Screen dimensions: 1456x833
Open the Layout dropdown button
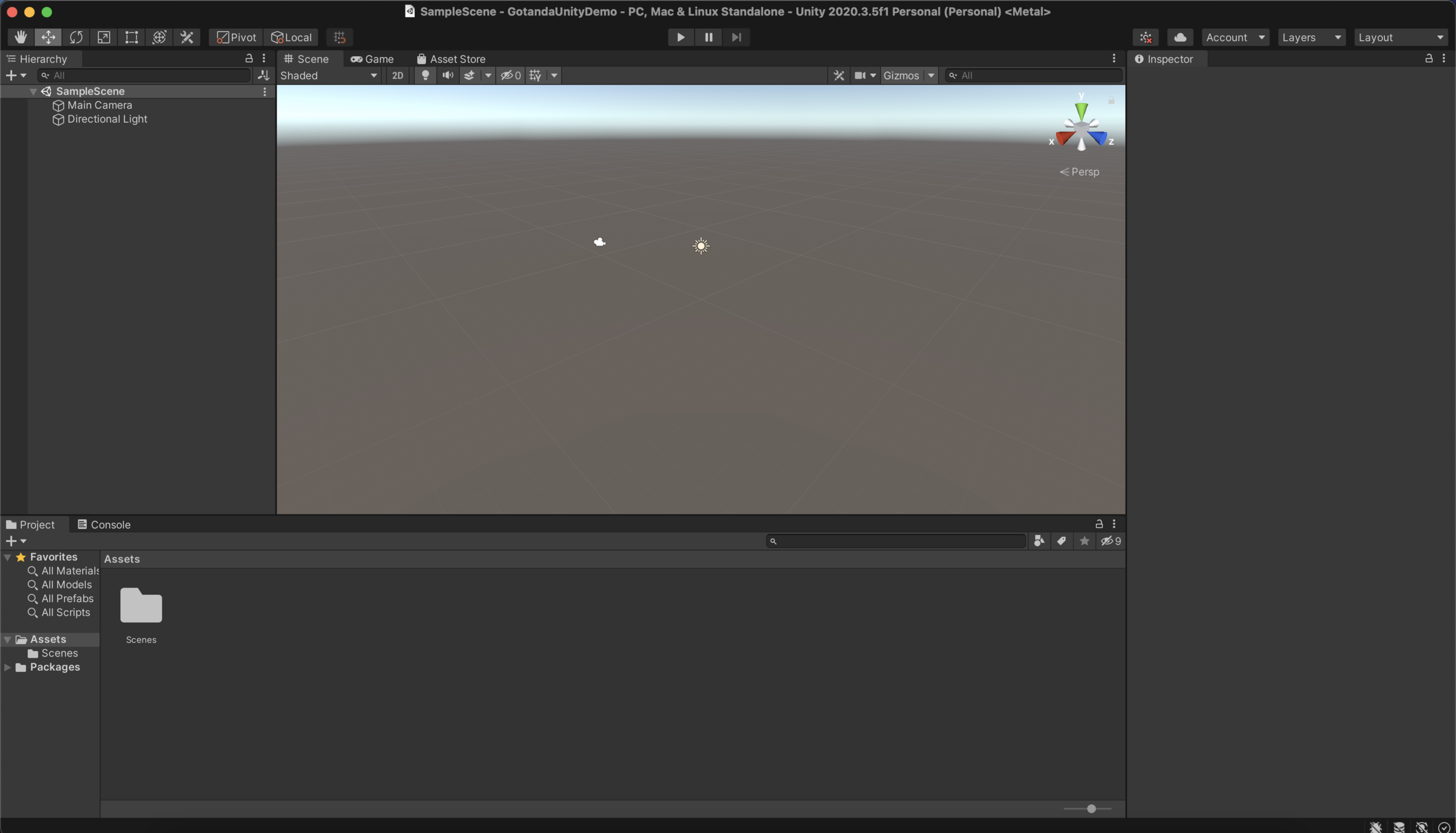(1400, 37)
